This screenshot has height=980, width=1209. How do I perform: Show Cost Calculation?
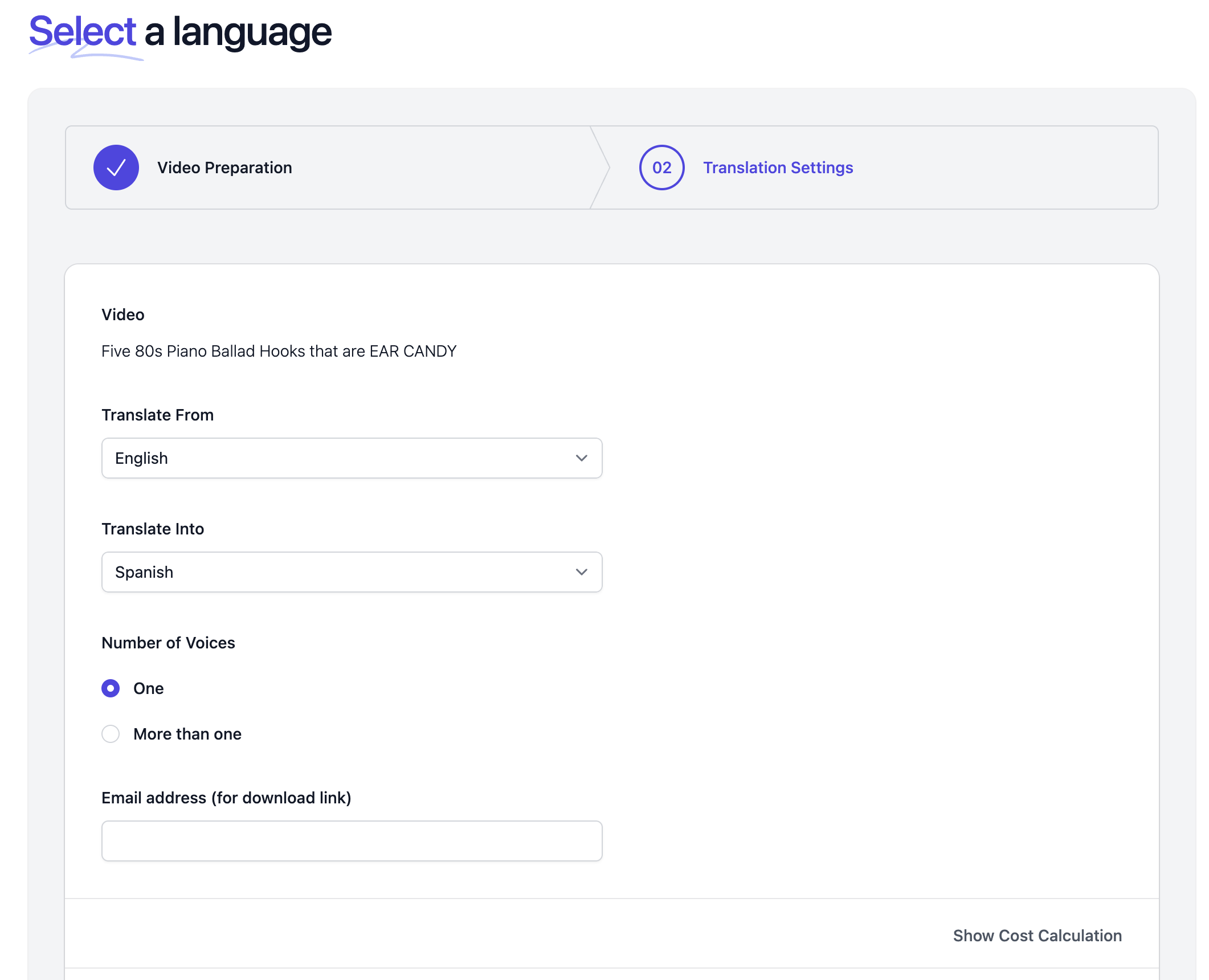(x=1037, y=936)
